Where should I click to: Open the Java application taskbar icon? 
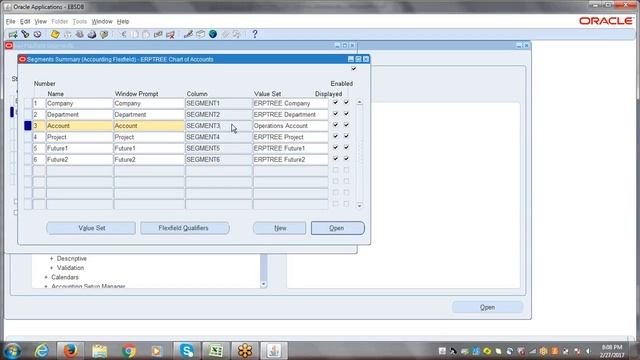click(x=273, y=351)
